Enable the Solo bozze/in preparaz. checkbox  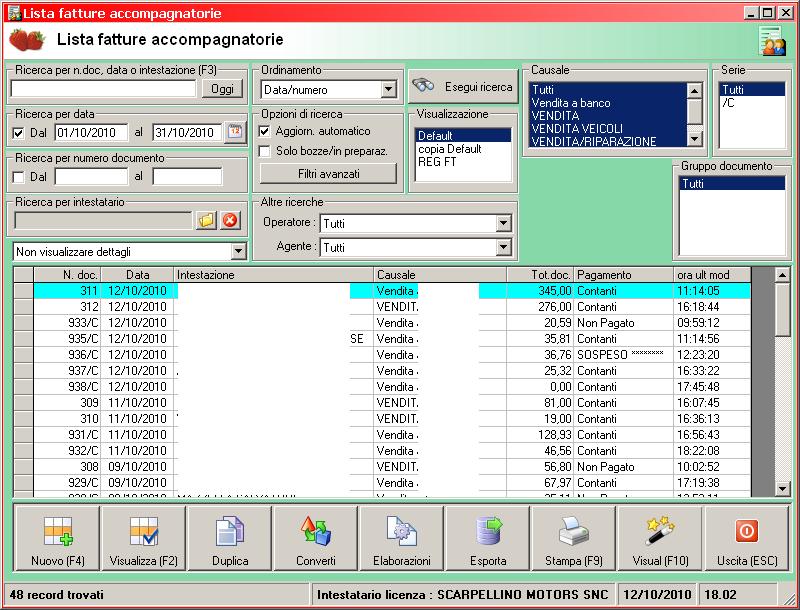[x=265, y=151]
